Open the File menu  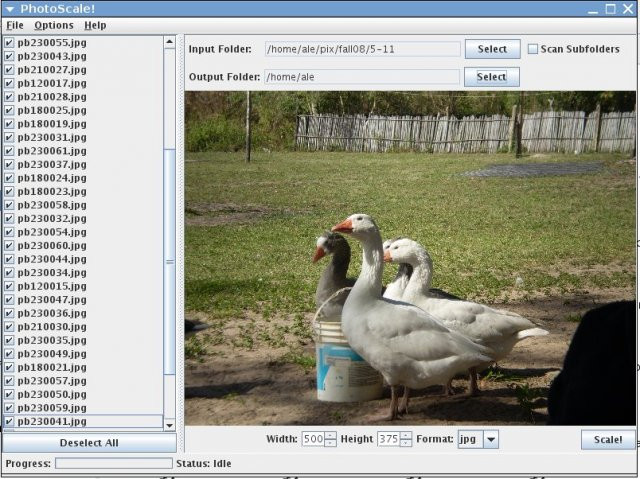click(15, 25)
